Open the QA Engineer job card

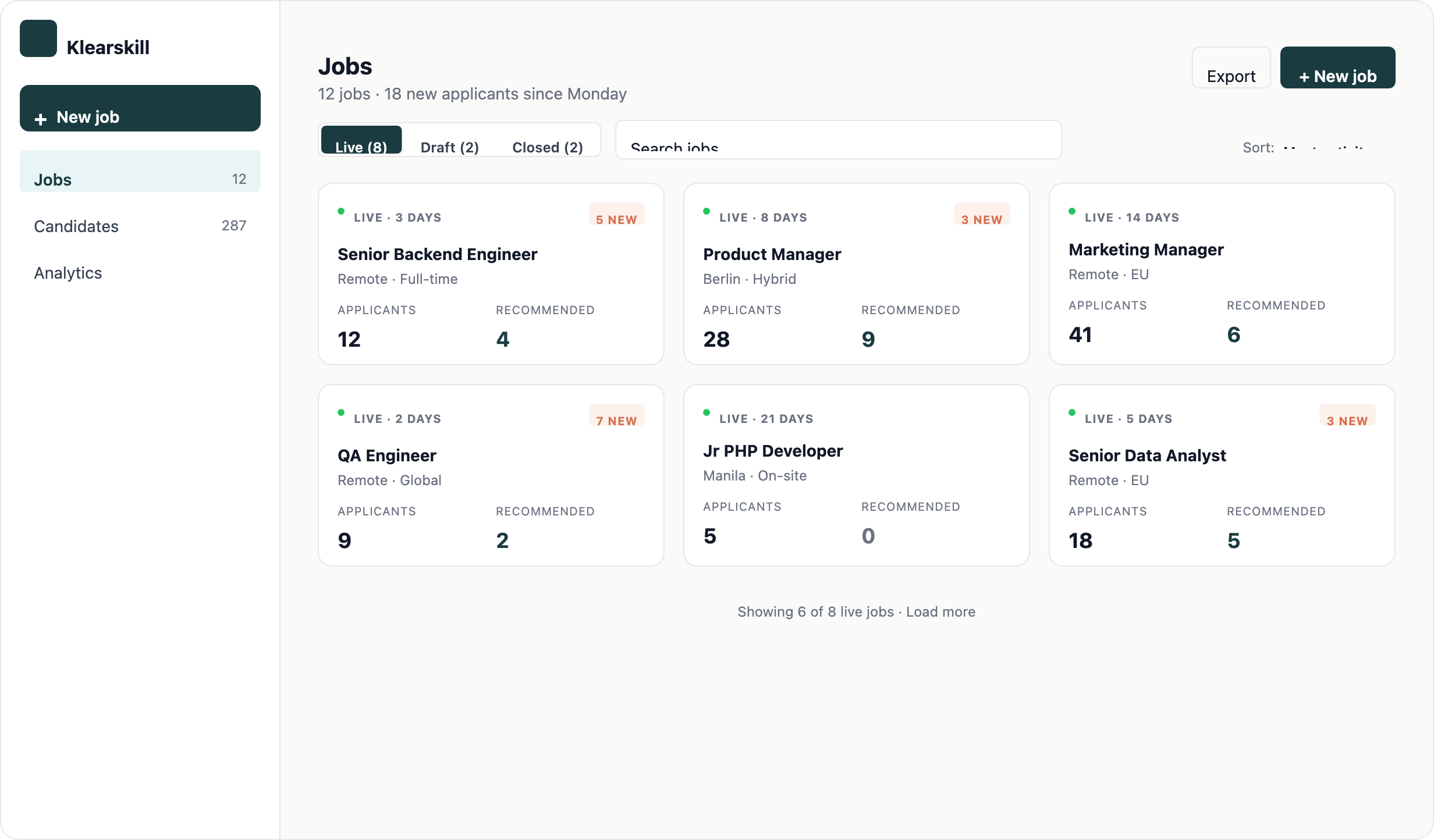(491, 475)
